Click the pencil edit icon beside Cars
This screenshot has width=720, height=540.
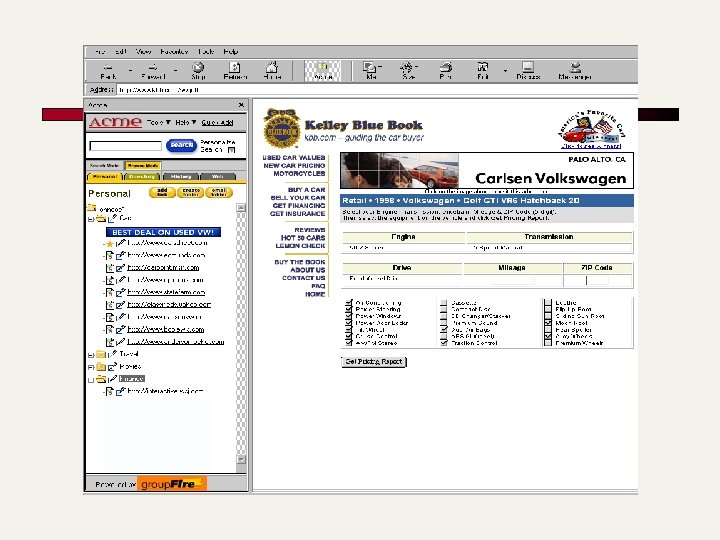(x=112, y=219)
